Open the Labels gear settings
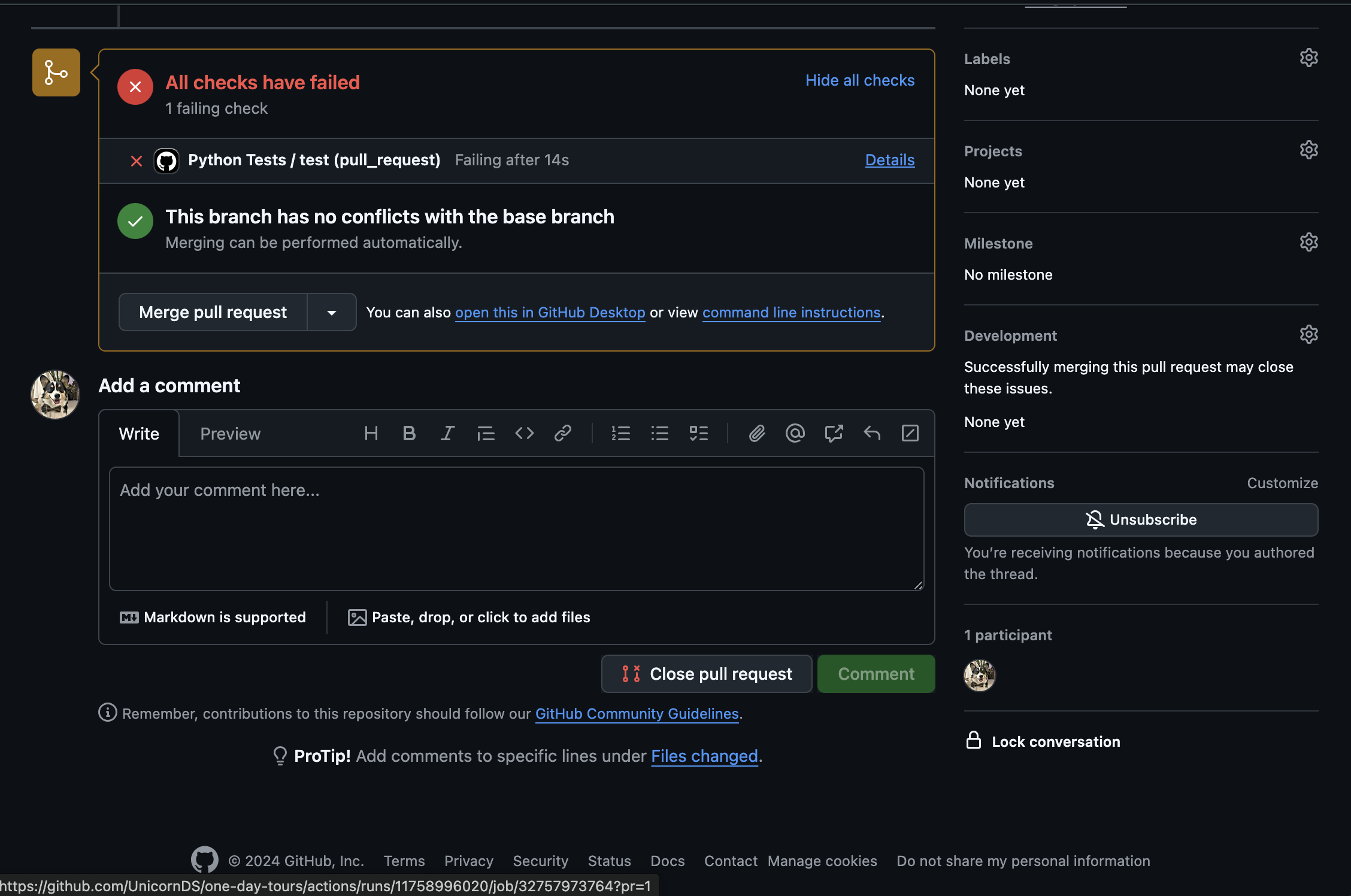This screenshot has height=896, width=1351. click(1308, 57)
